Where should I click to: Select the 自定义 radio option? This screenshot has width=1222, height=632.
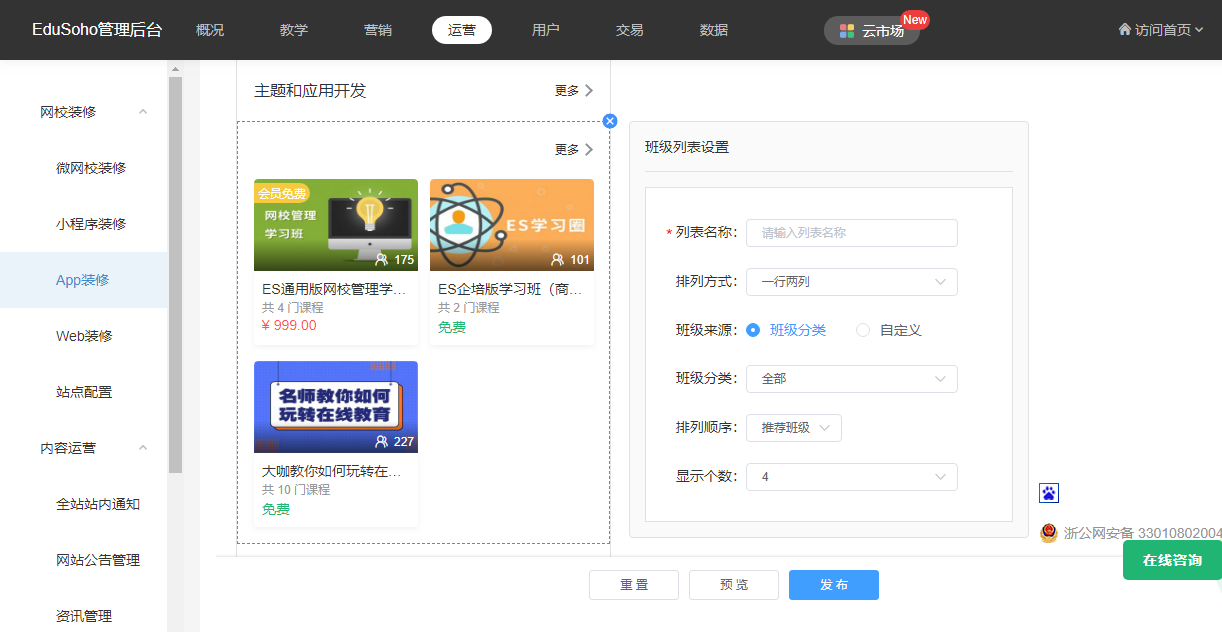[x=863, y=330]
